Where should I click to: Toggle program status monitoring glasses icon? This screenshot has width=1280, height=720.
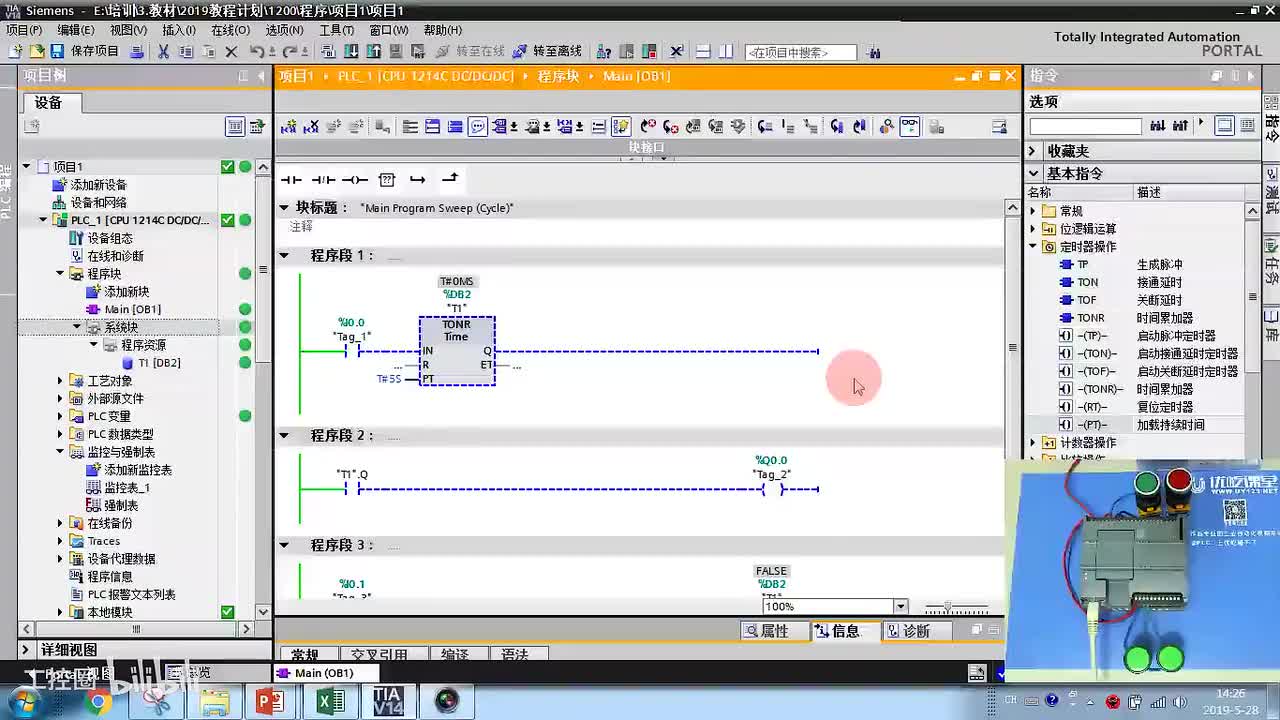point(909,126)
